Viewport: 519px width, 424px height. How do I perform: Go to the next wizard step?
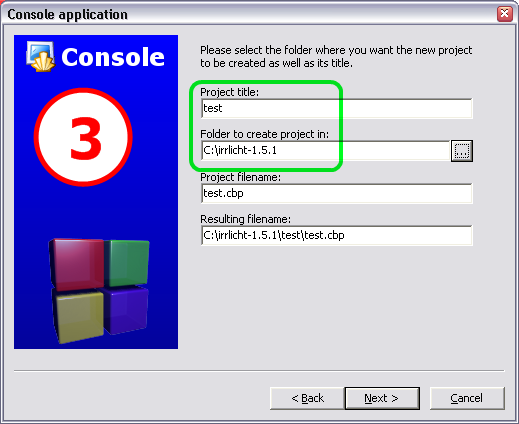382,398
